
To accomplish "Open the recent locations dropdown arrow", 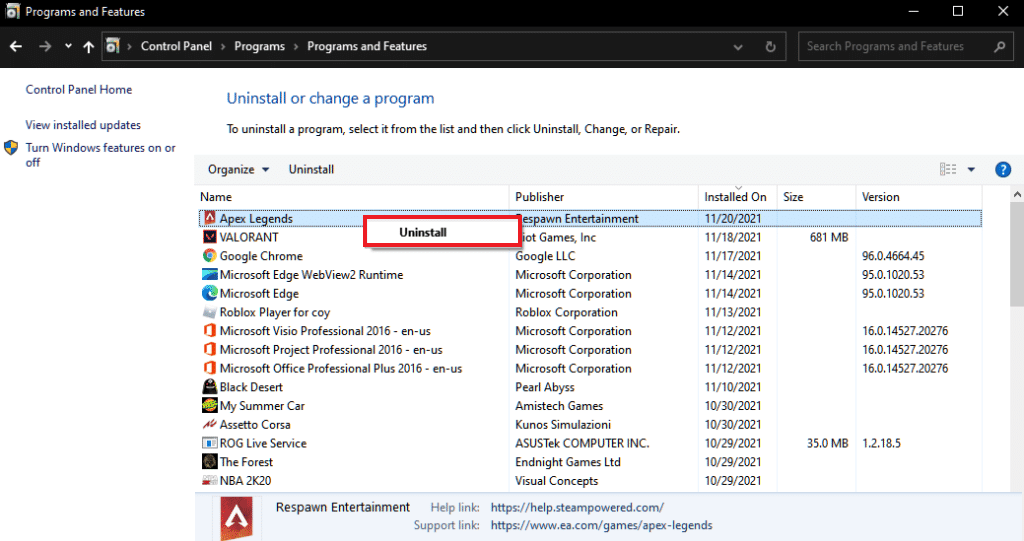I will [x=68, y=46].
